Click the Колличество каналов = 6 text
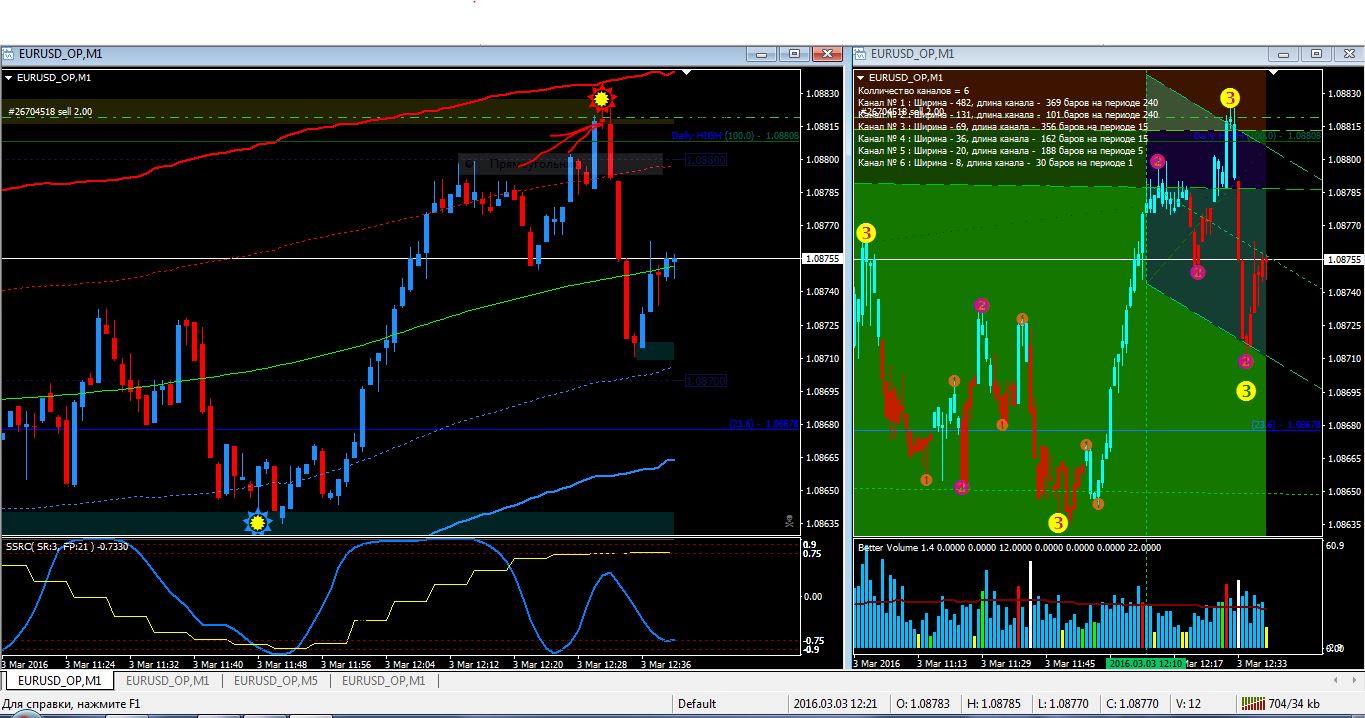Screen dimensions: 1365x718 click(913, 90)
